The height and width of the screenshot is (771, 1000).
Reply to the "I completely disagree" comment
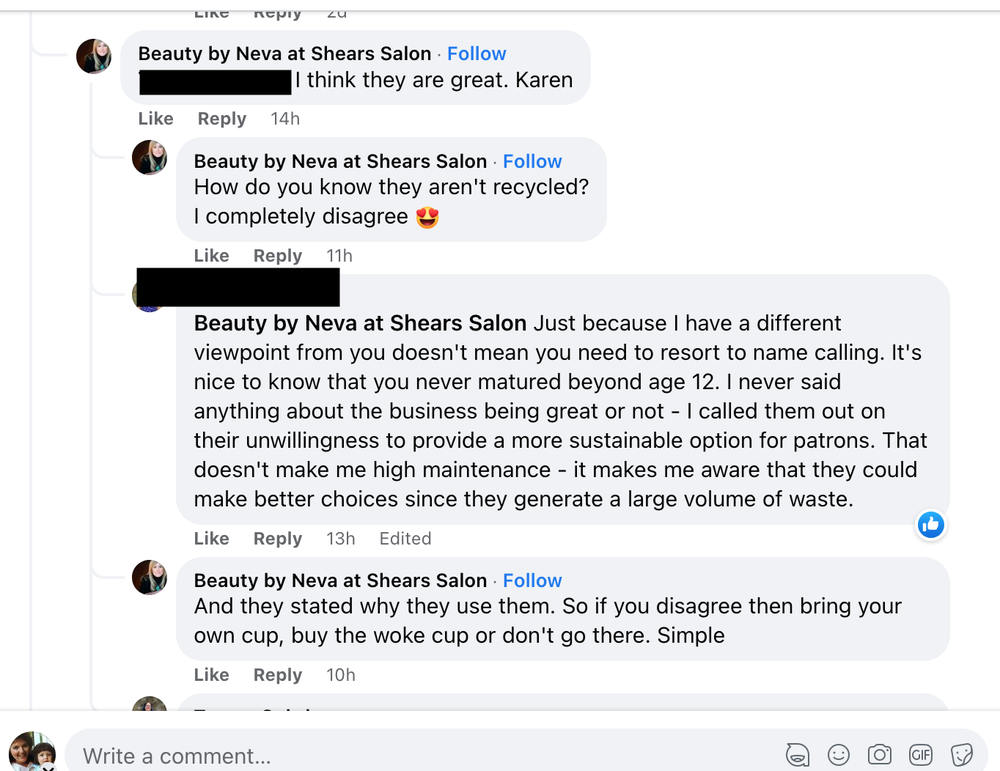(x=277, y=256)
